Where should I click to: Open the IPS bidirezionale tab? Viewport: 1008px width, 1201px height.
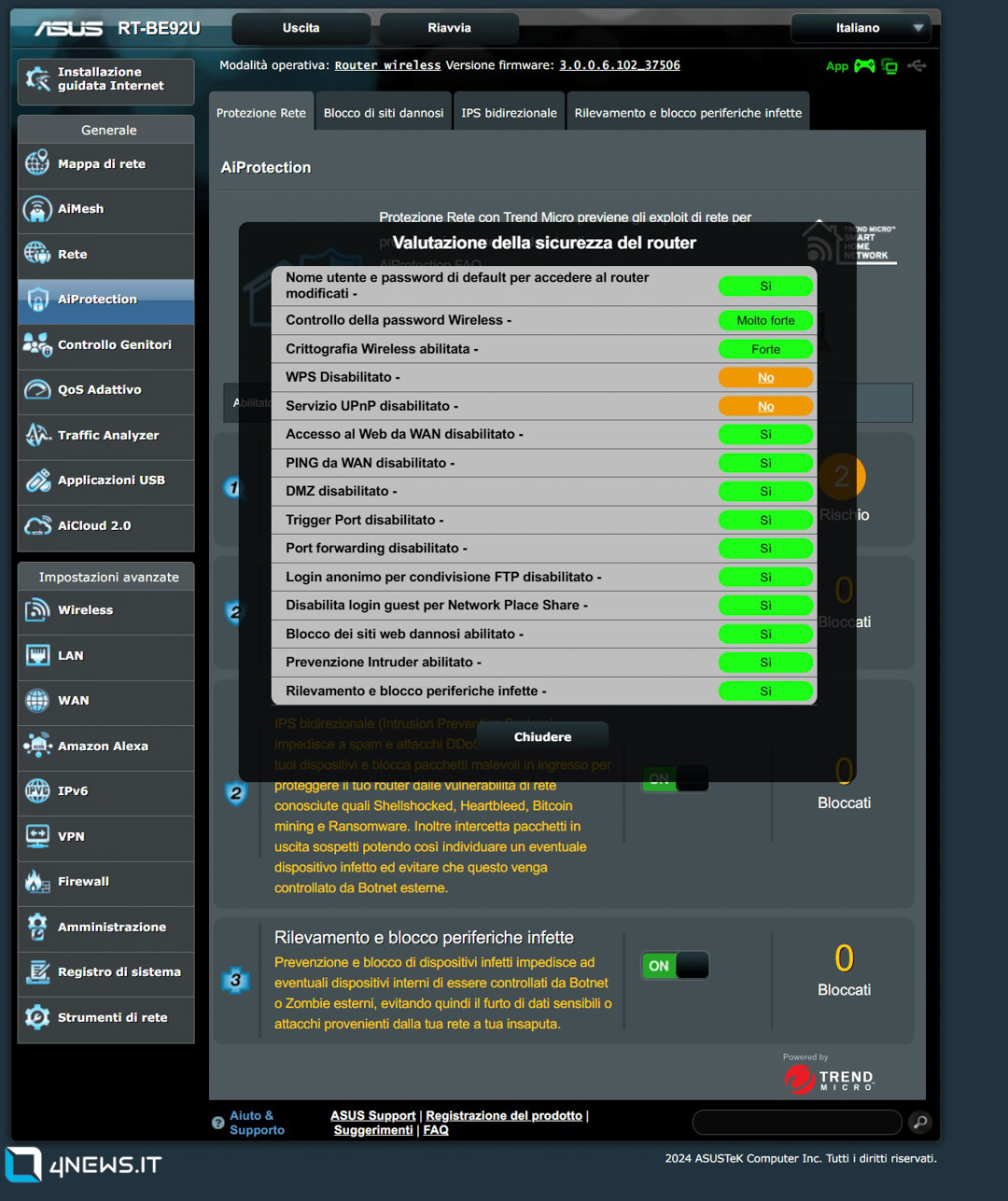509,113
